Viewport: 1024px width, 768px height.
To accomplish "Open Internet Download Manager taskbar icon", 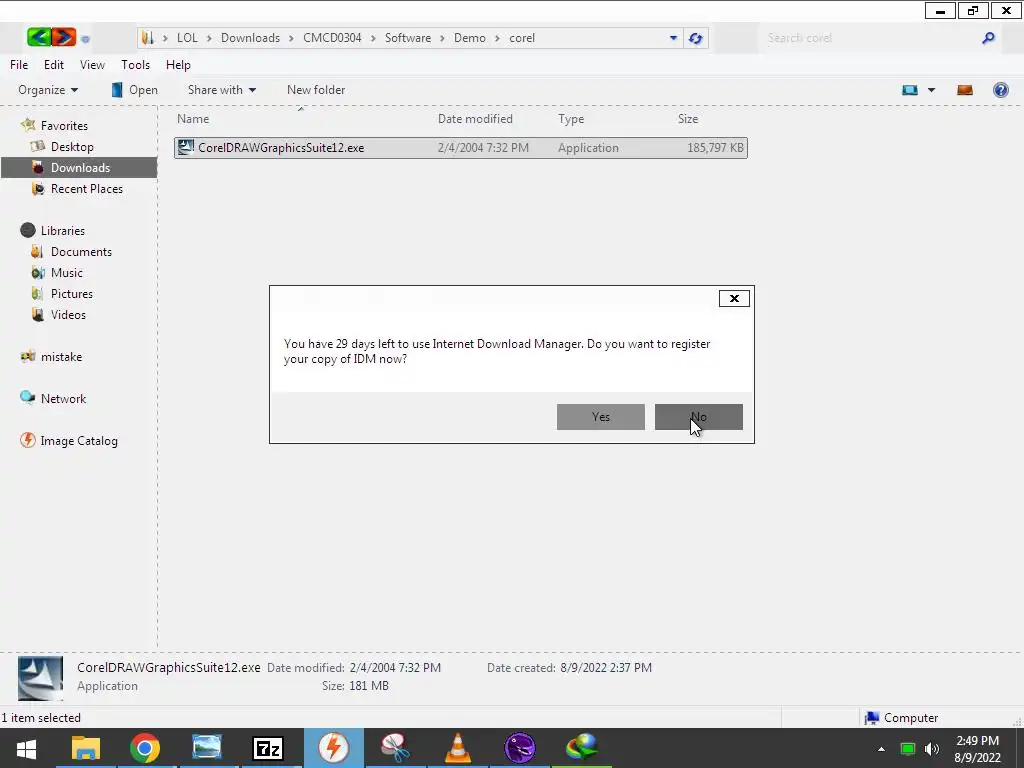I will point(581,748).
